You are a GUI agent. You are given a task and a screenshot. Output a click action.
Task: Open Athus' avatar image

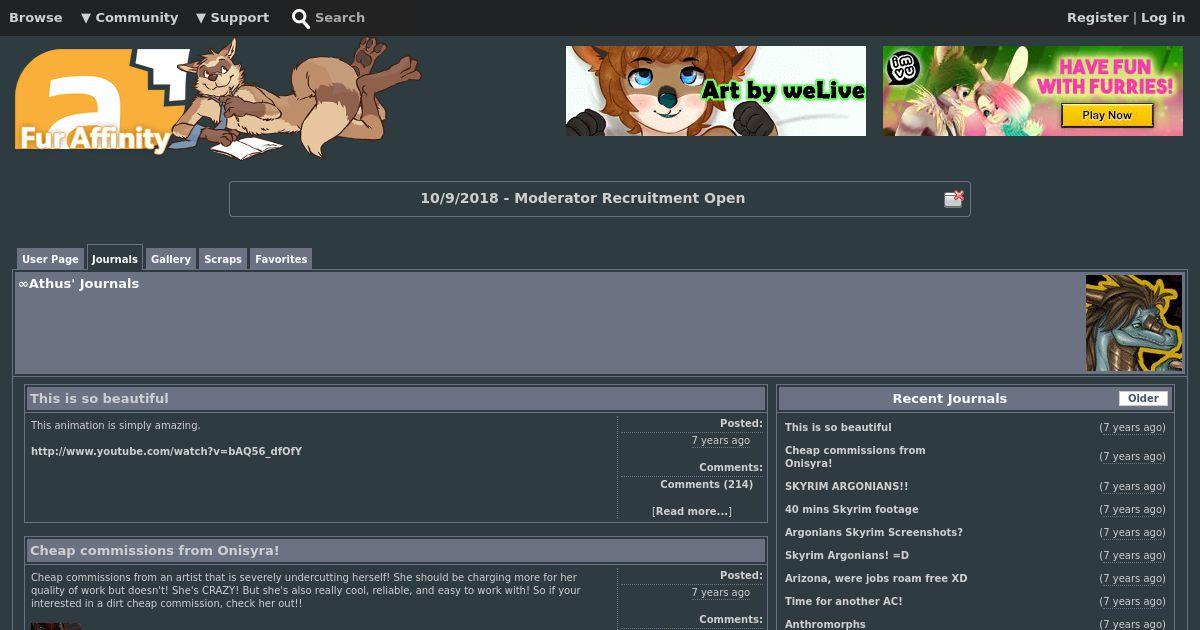click(x=1134, y=323)
